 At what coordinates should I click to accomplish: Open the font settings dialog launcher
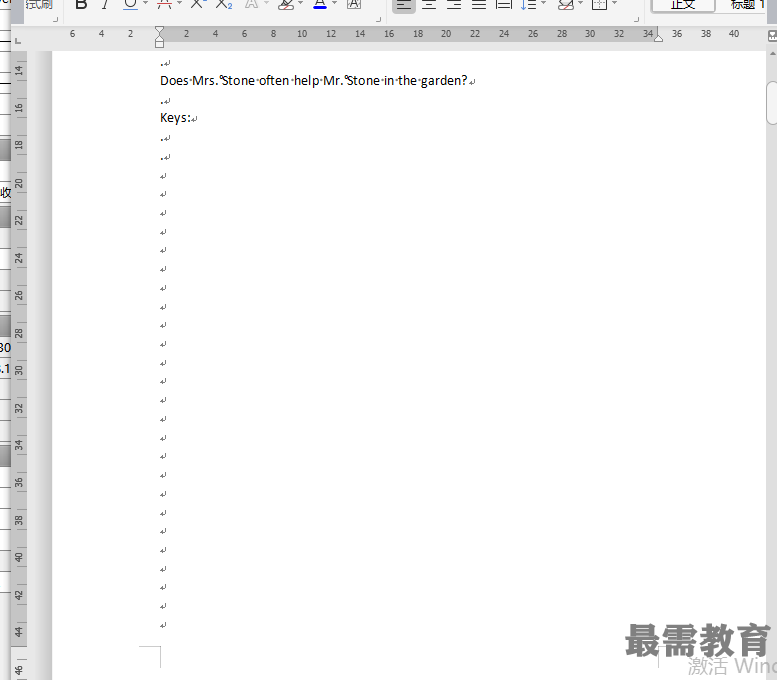379,20
